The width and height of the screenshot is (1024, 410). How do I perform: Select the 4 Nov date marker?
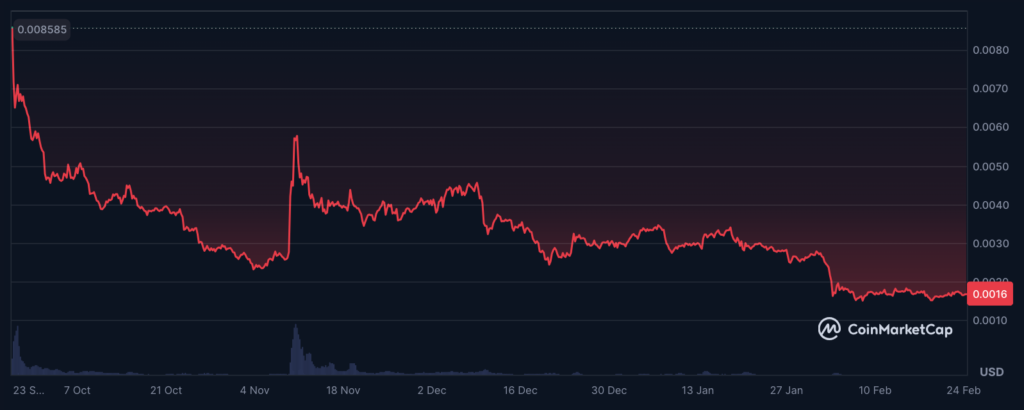click(254, 390)
